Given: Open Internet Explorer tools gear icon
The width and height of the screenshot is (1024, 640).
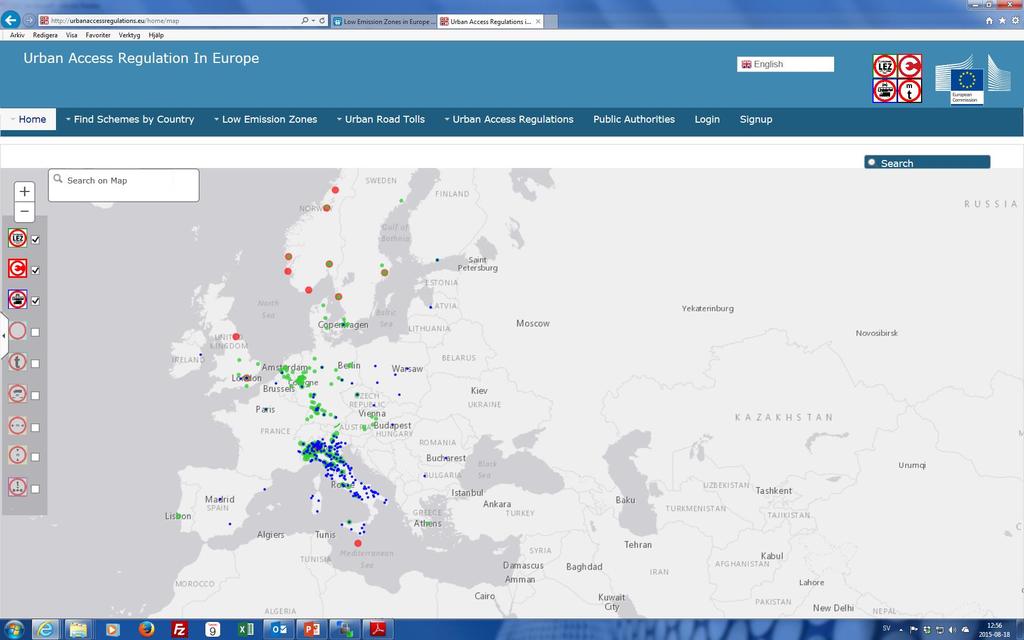Looking at the screenshot, I should tap(1016, 21).
